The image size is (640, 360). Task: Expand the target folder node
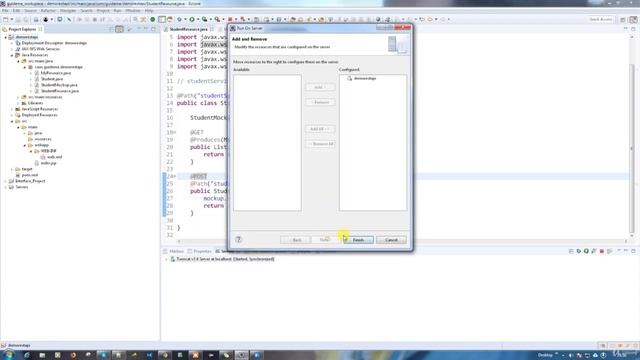pyautogui.click(x=12, y=169)
